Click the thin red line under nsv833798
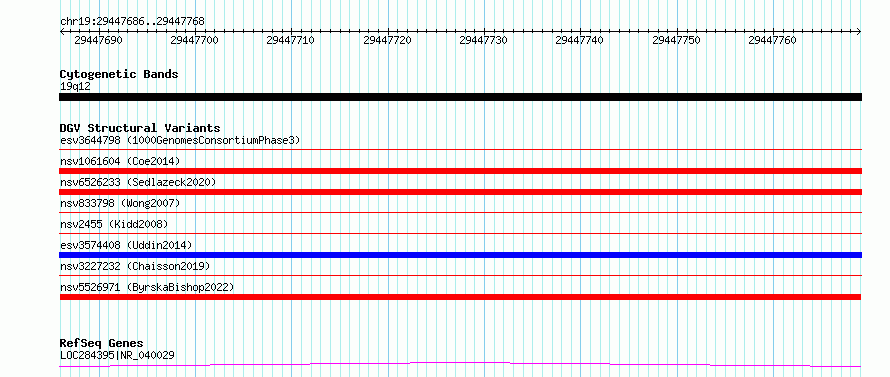The height and width of the screenshot is (377, 890). 460,213
